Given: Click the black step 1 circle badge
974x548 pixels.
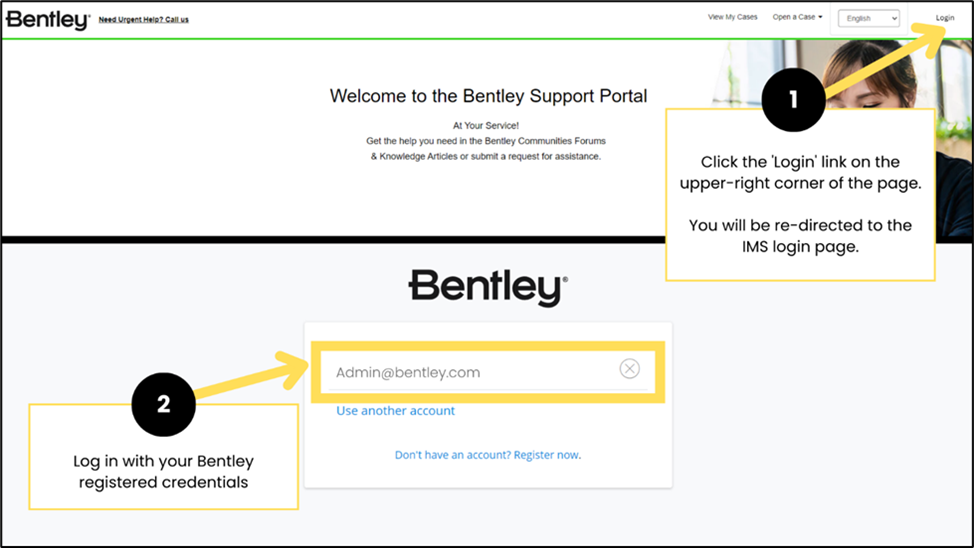Looking at the screenshot, I should coord(793,100).
